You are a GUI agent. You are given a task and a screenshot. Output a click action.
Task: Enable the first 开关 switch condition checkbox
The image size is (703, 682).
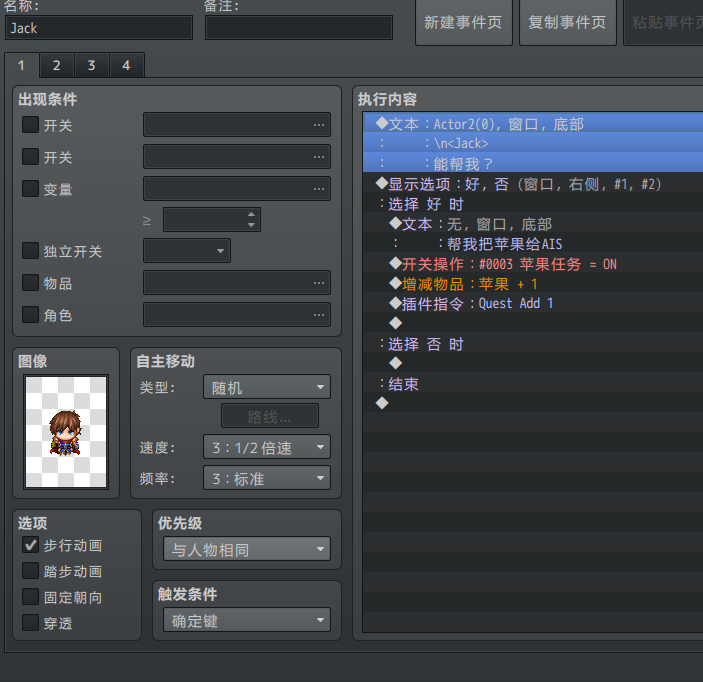[x=30, y=125]
